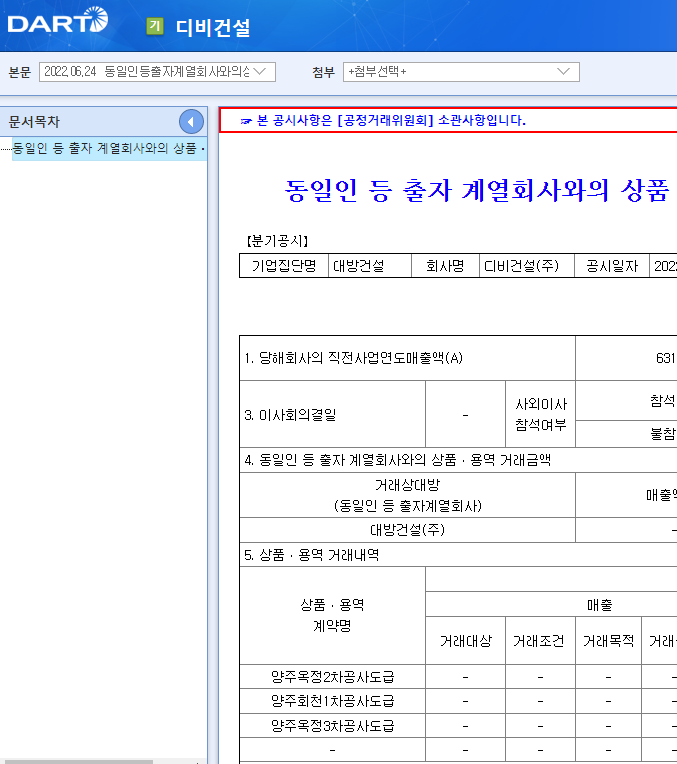Click the 회사명 header cell
This screenshot has width=677, height=764.
pos(445,266)
